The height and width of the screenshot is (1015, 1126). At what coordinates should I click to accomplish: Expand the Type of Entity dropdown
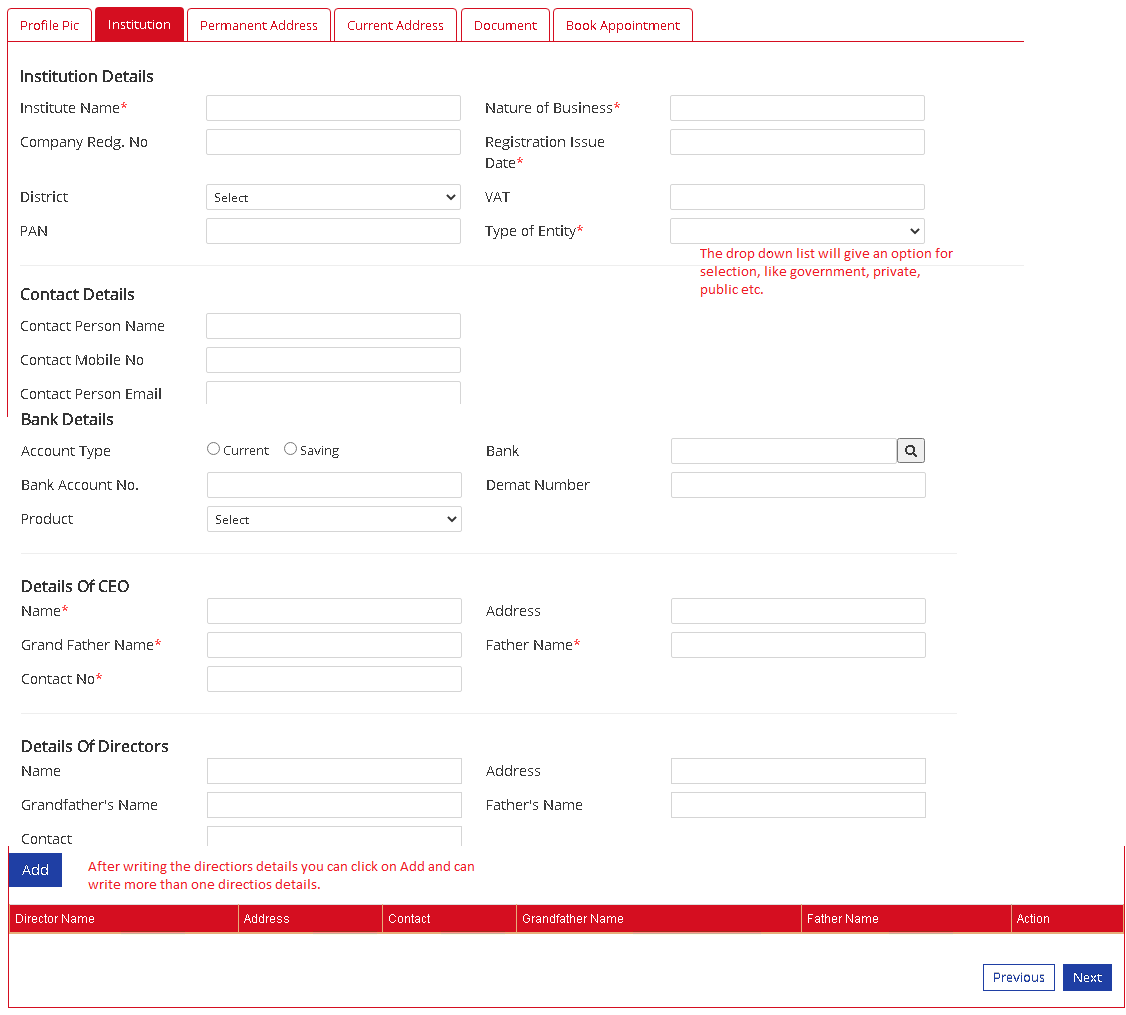[x=797, y=231]
